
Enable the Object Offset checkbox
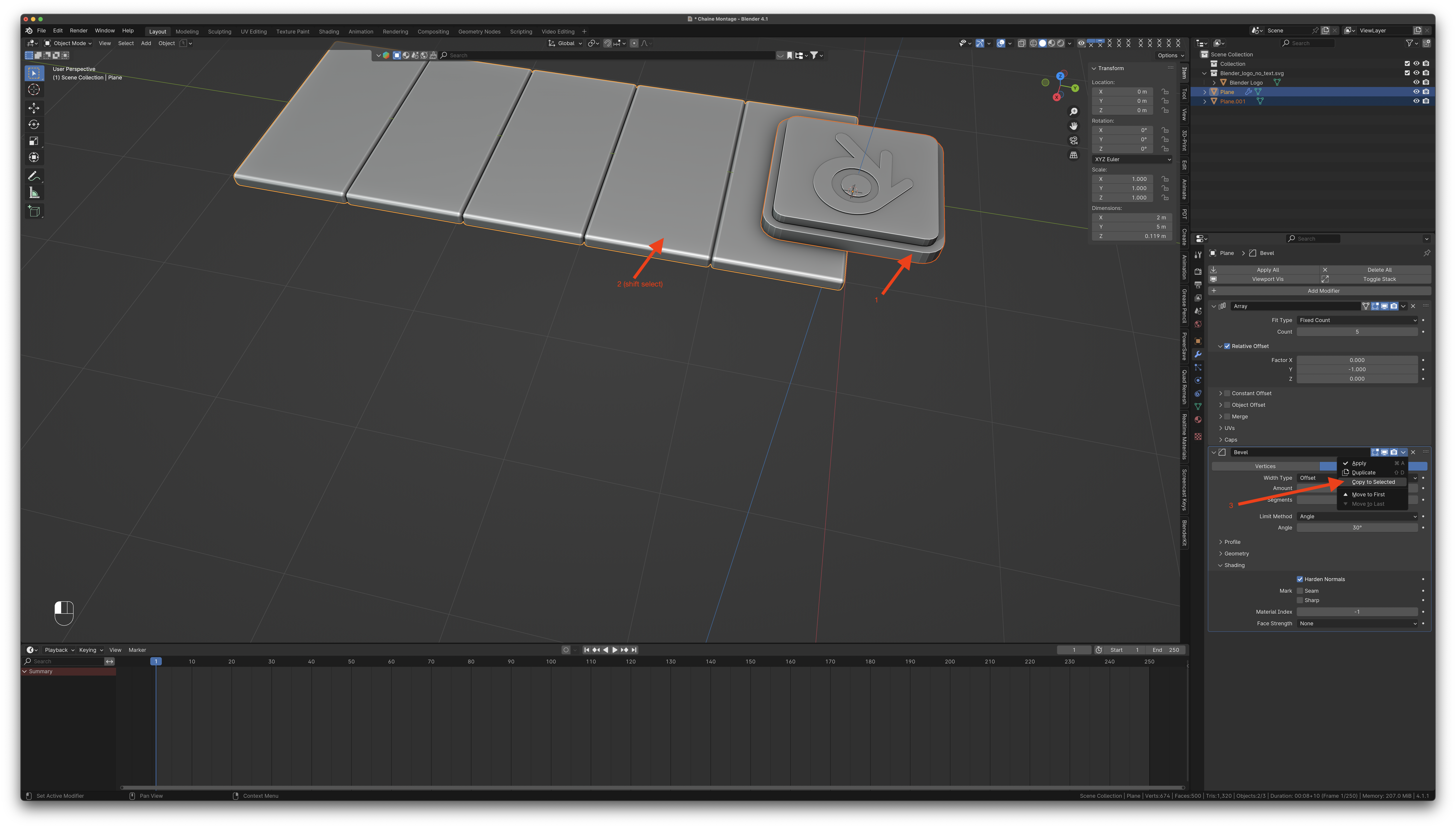coord(1227,405)
